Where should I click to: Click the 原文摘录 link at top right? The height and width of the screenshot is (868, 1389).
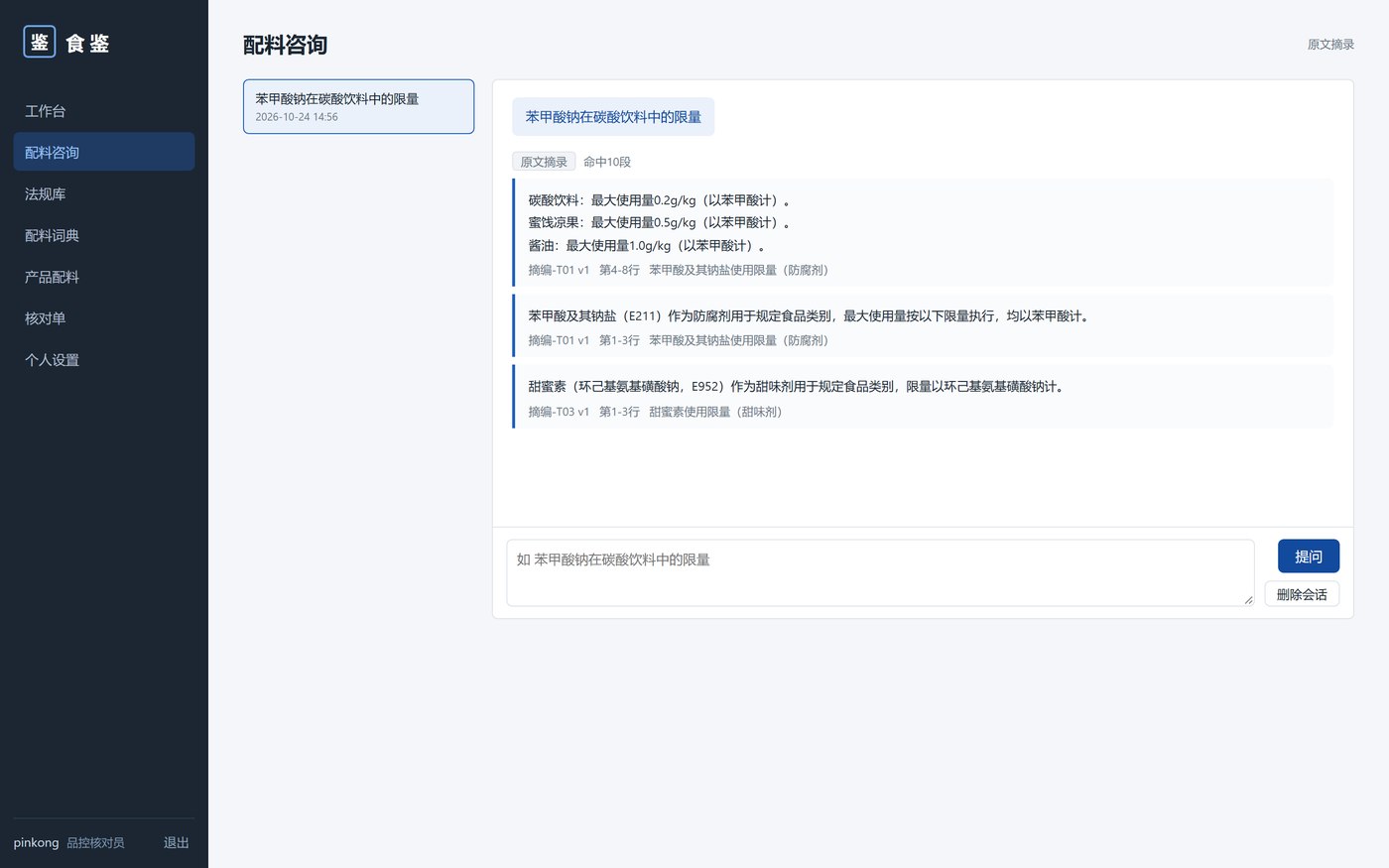pyautogui.click(x=1330, y=45)
